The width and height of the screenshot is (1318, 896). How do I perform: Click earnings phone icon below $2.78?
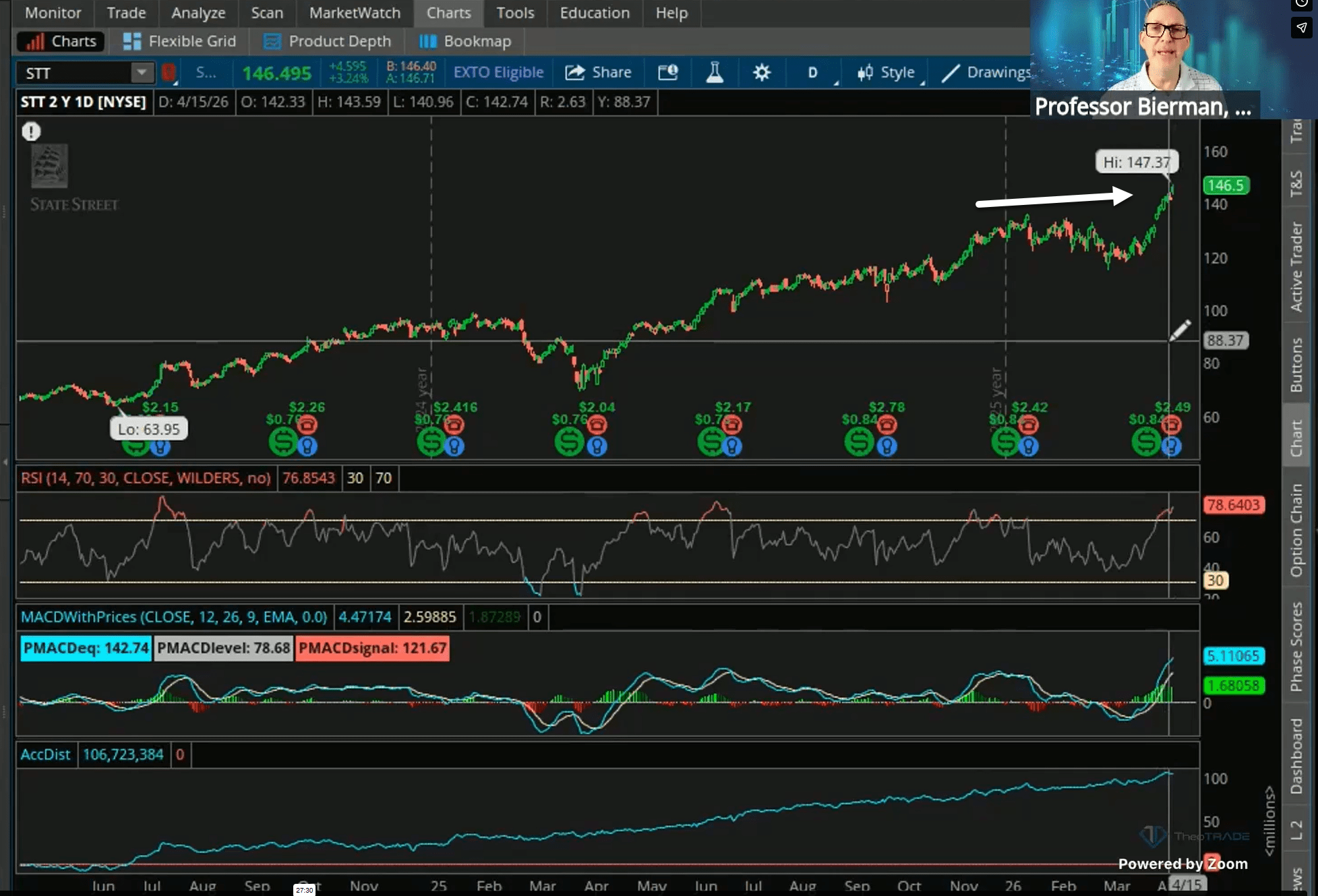click(887, 425)
